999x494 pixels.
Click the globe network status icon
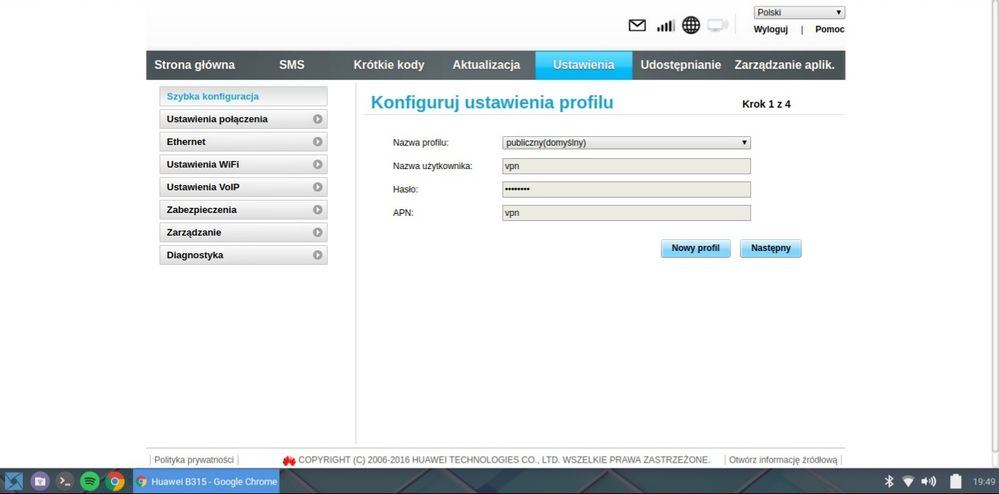[691, 25]
